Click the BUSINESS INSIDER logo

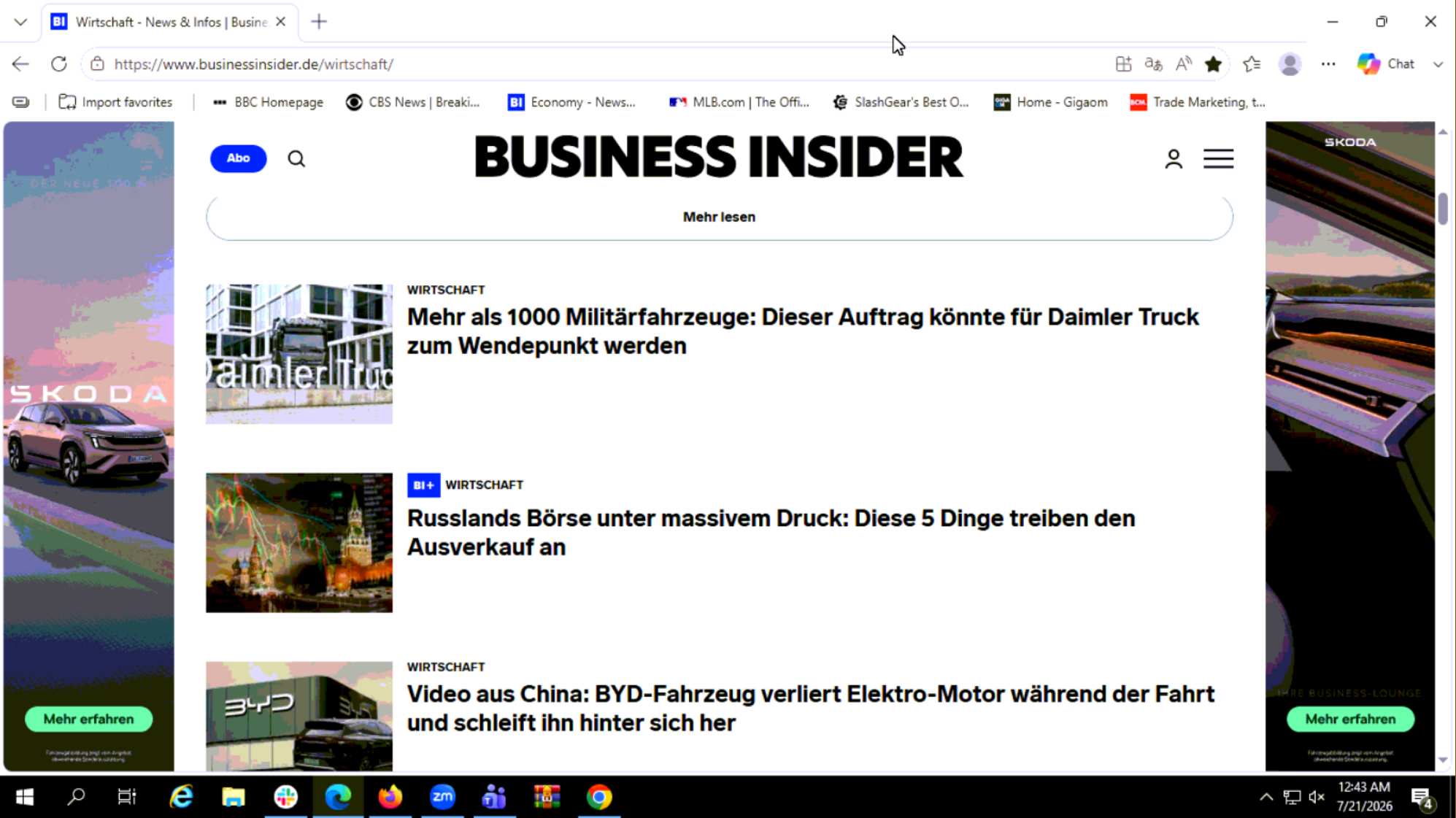tap(719, 157)
